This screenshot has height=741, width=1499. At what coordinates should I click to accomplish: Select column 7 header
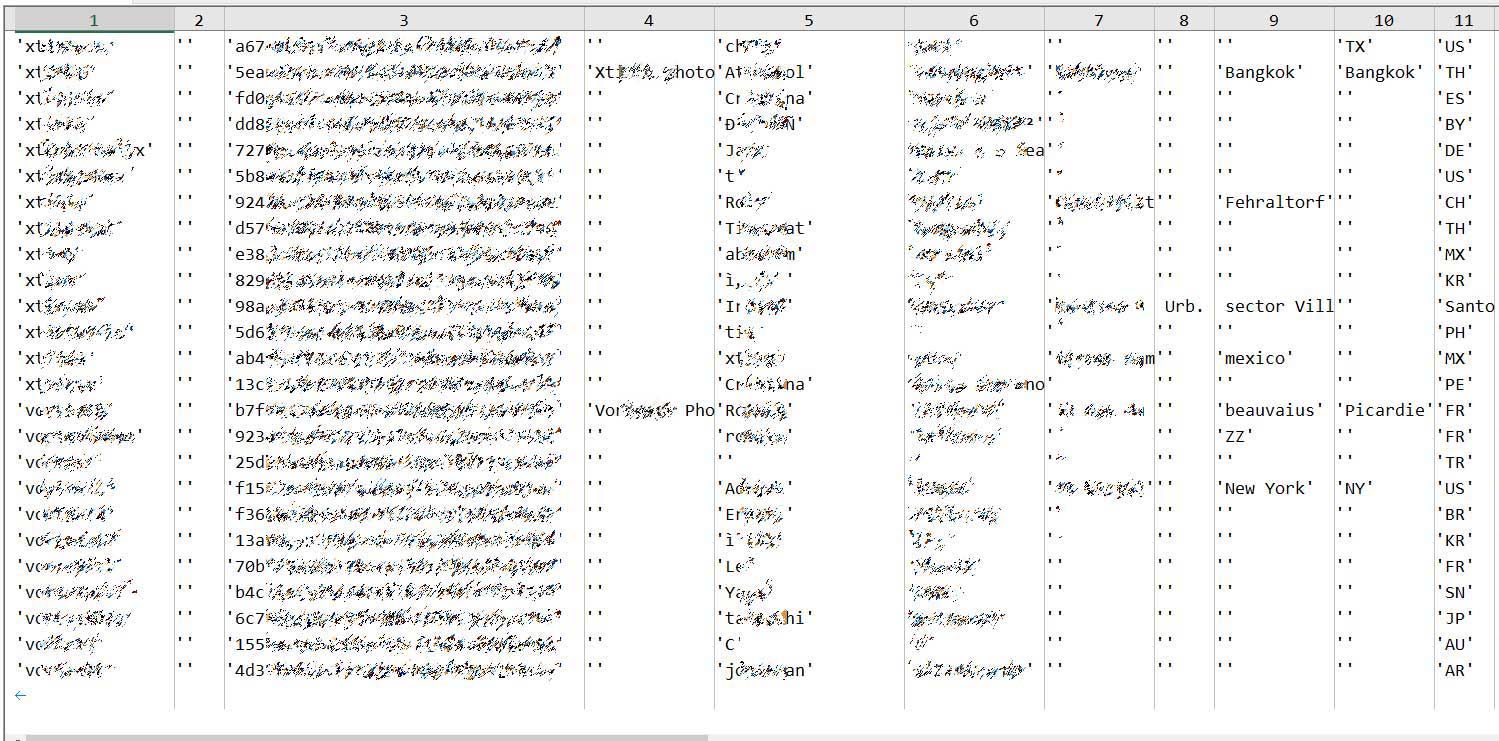[1098, 20]
